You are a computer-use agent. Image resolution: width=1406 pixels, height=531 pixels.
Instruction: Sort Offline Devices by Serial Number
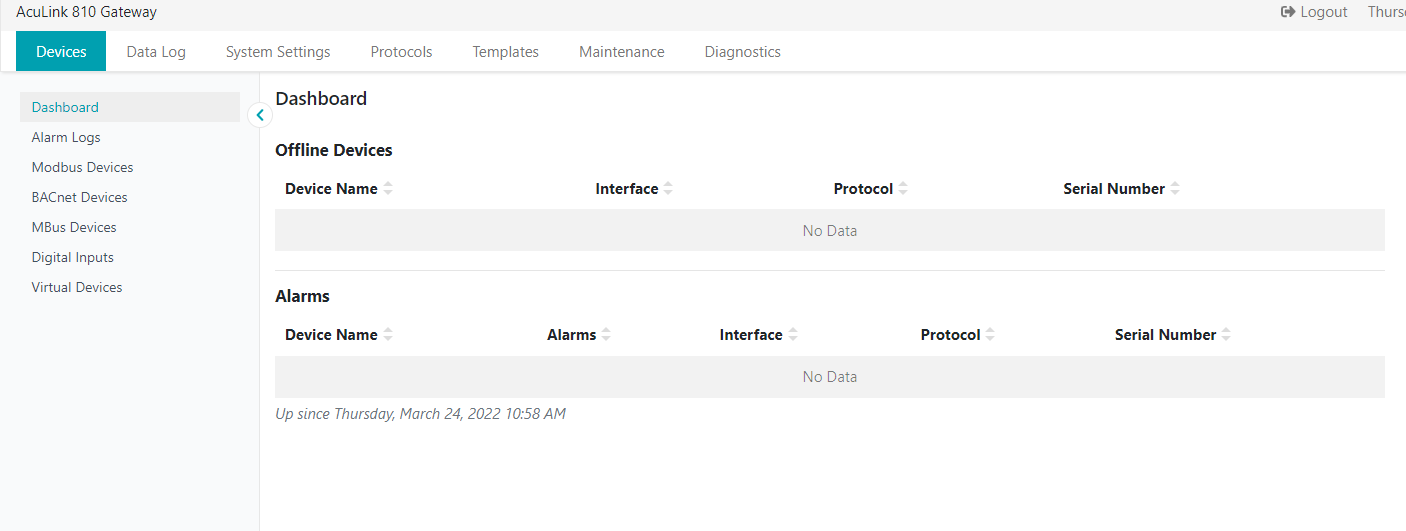coord(1174,189)
